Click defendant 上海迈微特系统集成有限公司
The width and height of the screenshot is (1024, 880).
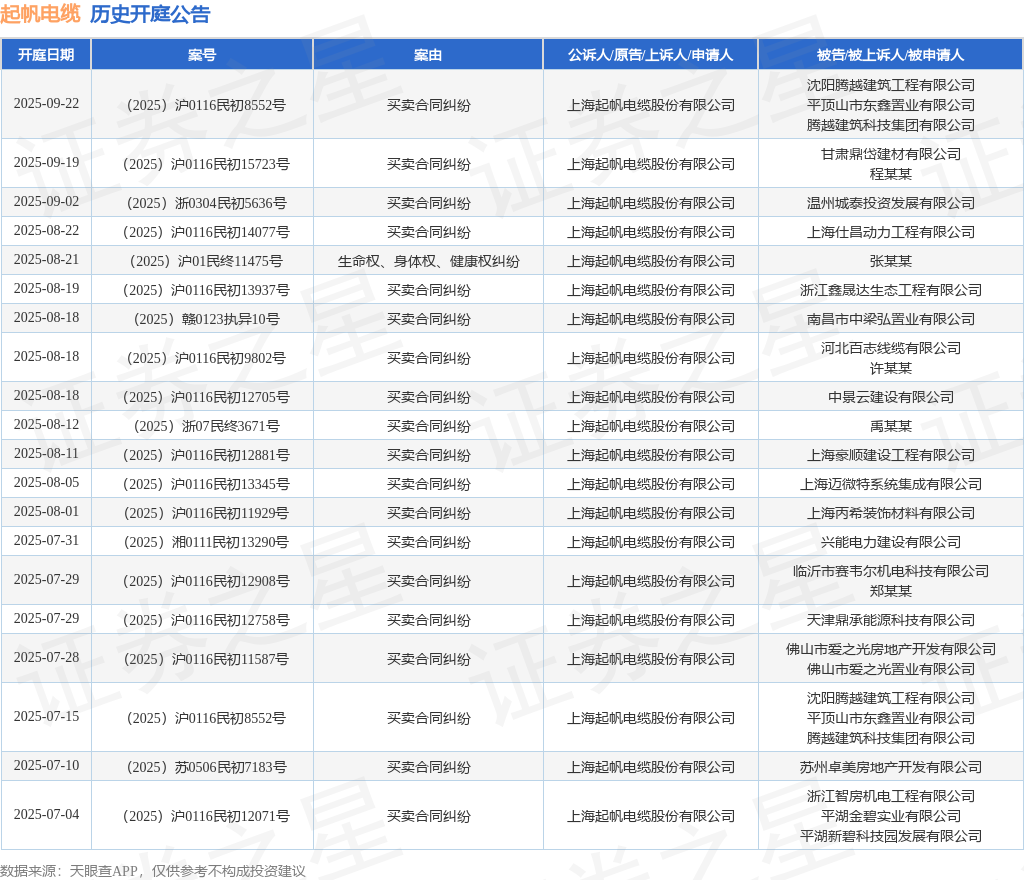pos(891,484)
